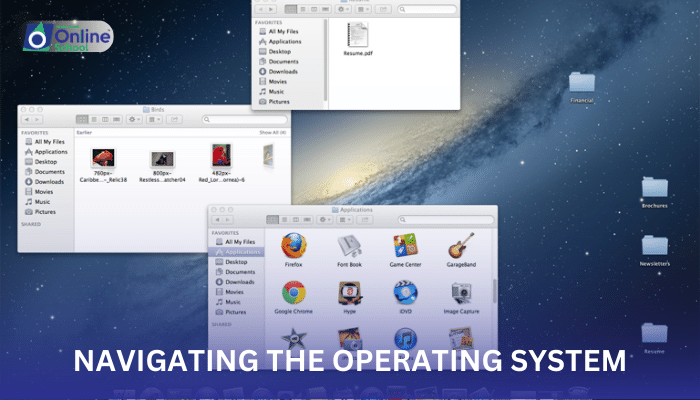Switch Birds window to icon view

point(82,119)
